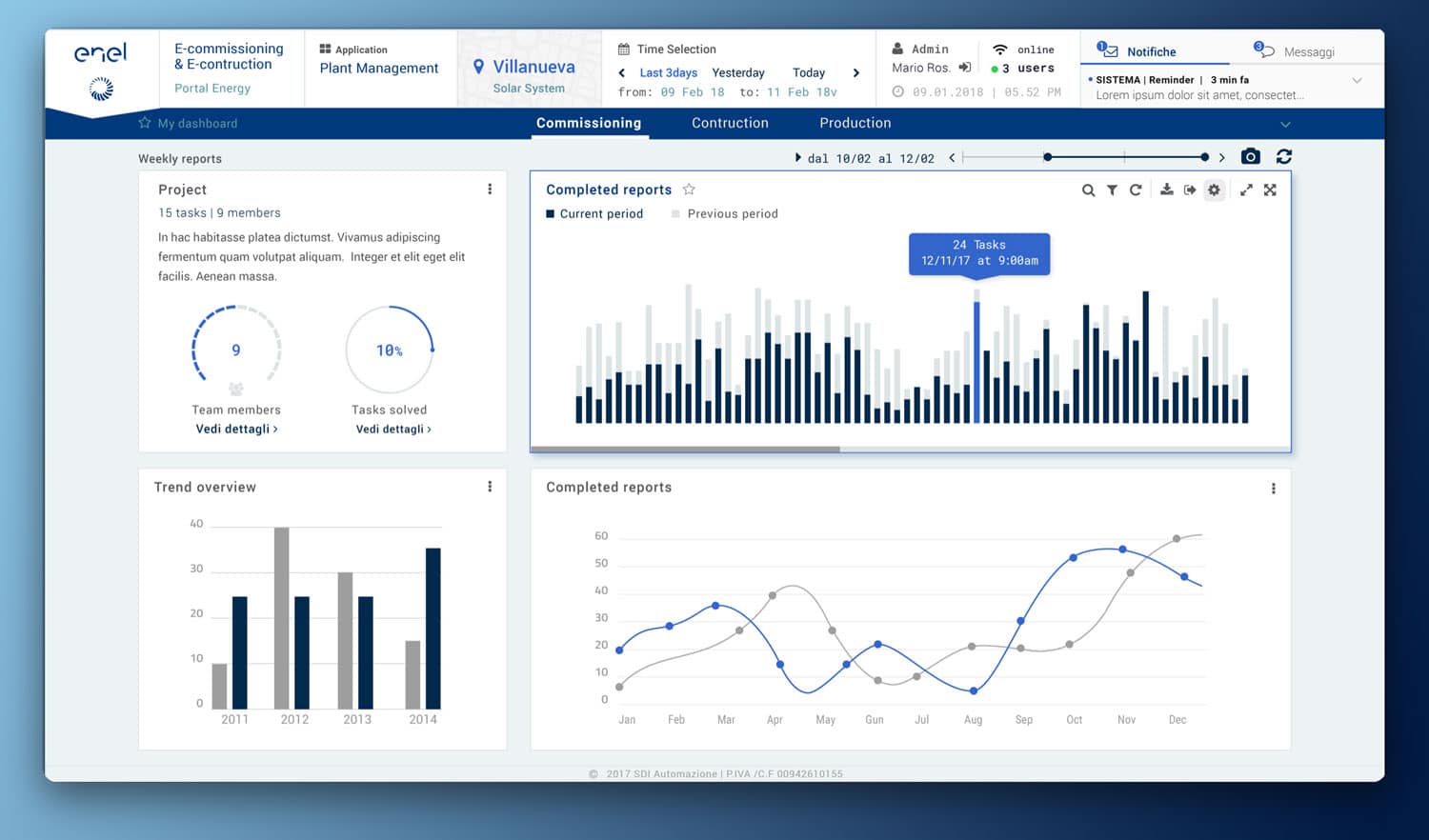The height and width of the screenshot is (840, 1429).
Task: Enter fullscreen with the four-arrow icon
Action: [1270, 190]
